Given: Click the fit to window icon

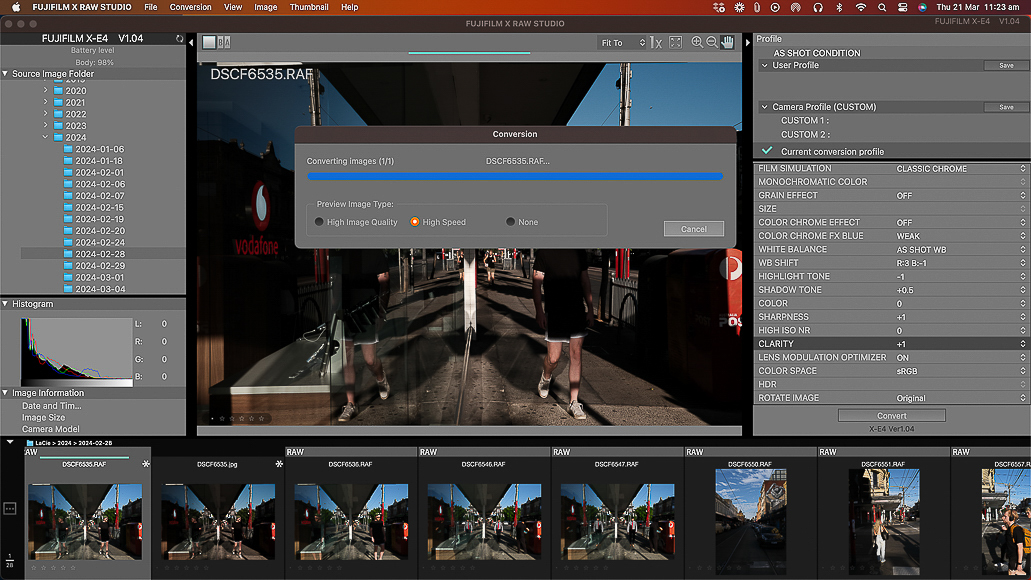Looking at the screenshot, I should click(675, 42).
